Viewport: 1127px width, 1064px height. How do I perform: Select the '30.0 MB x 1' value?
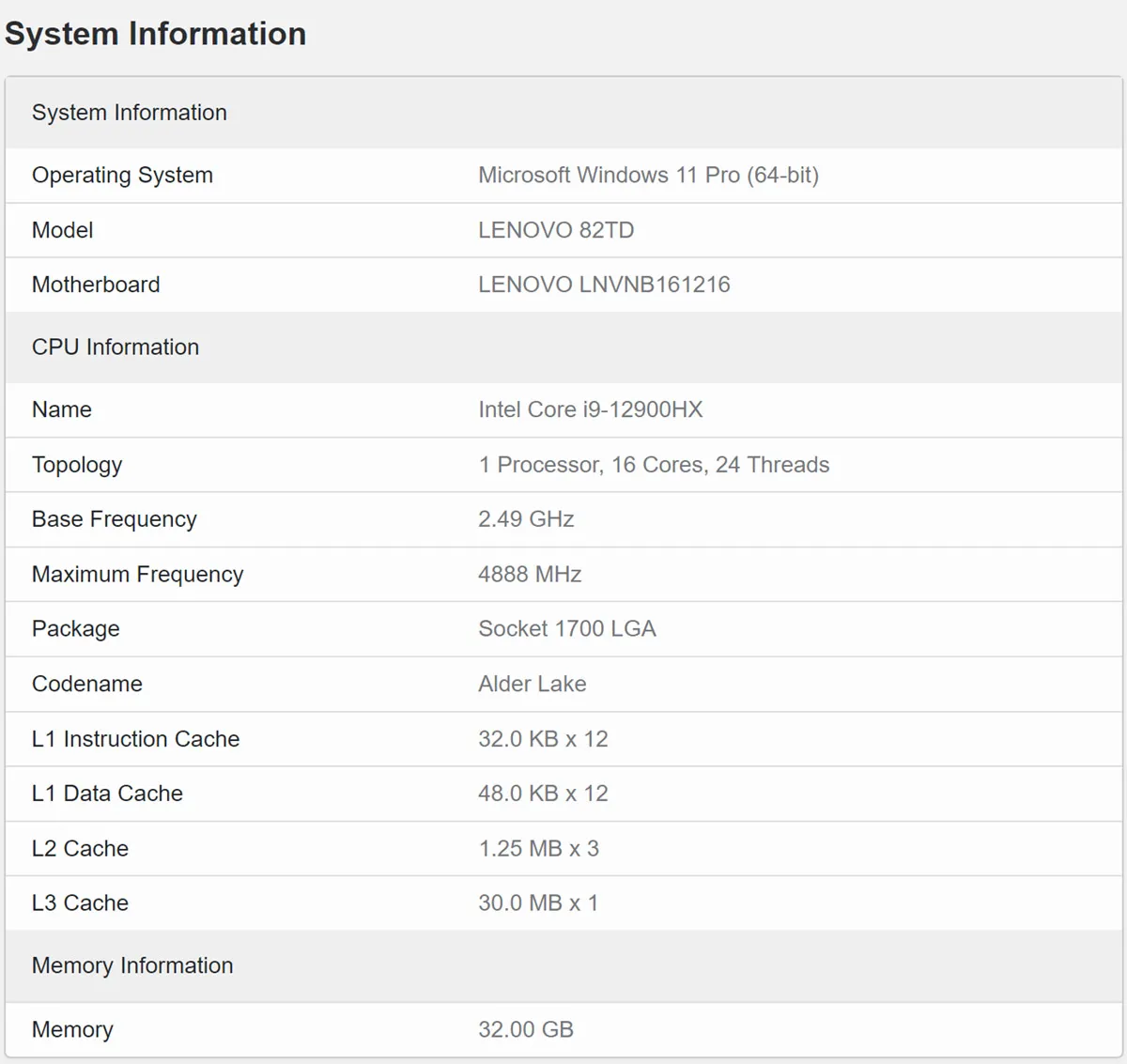(538, 903)
